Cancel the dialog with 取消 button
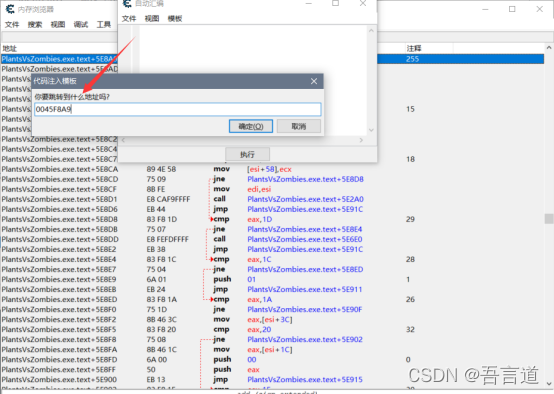The image size is (554, 394). (x=299, y=127)
